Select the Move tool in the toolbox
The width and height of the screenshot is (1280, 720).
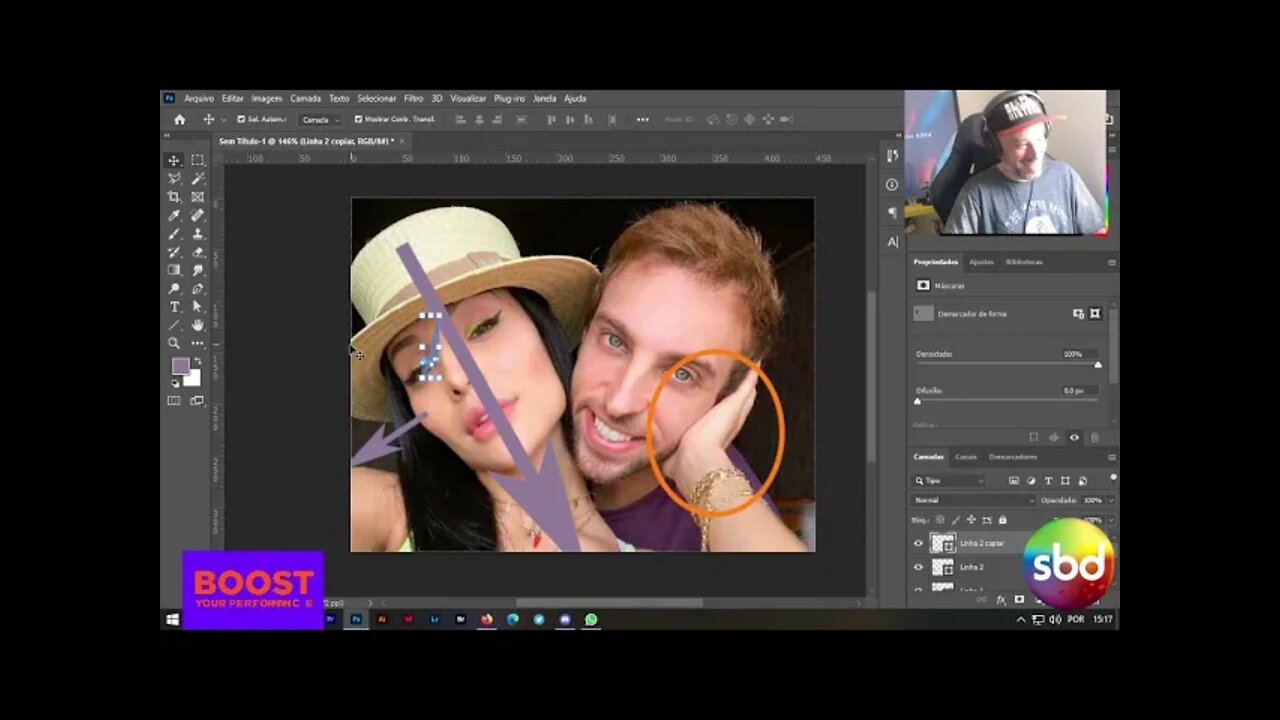(174, 160)
